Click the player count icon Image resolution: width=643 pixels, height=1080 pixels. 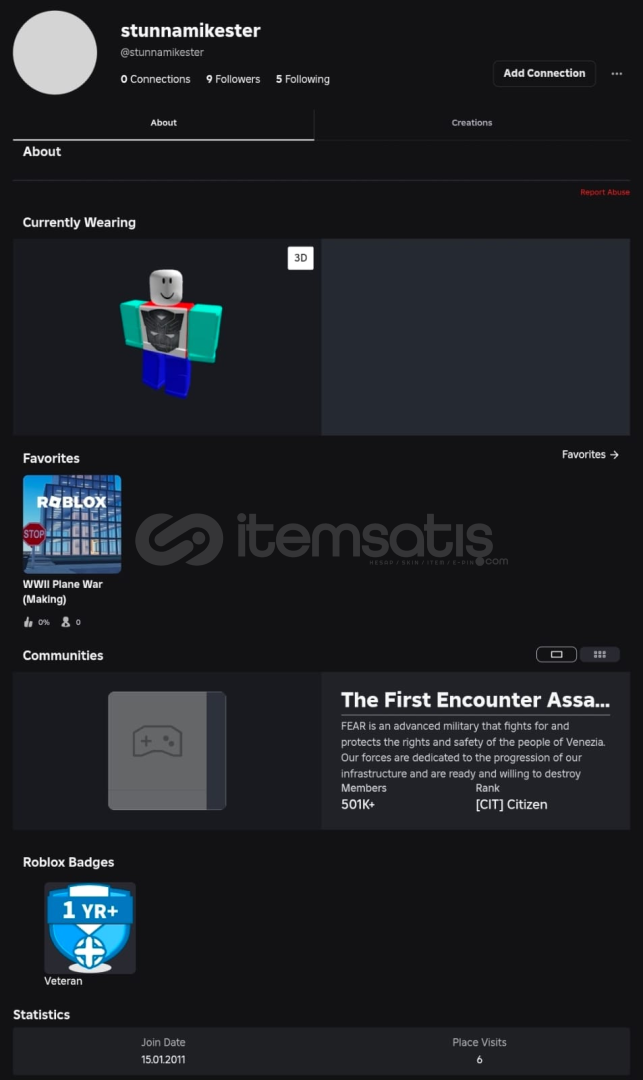coord(65,622)
